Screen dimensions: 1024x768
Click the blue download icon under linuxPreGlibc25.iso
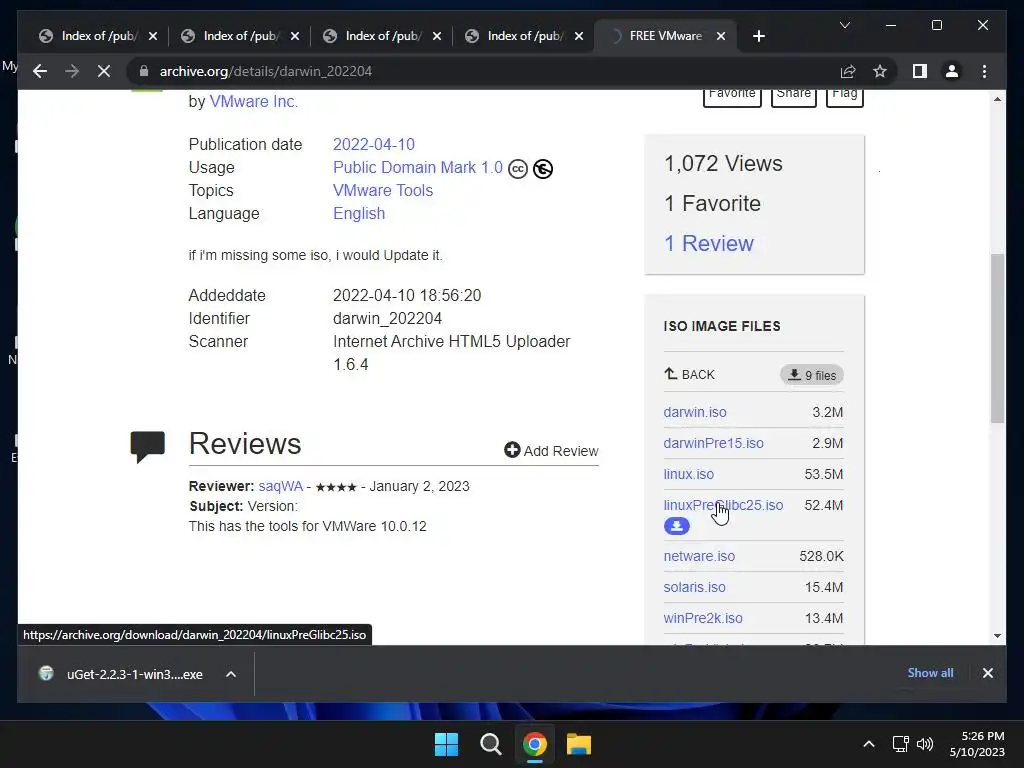[677, 526]
